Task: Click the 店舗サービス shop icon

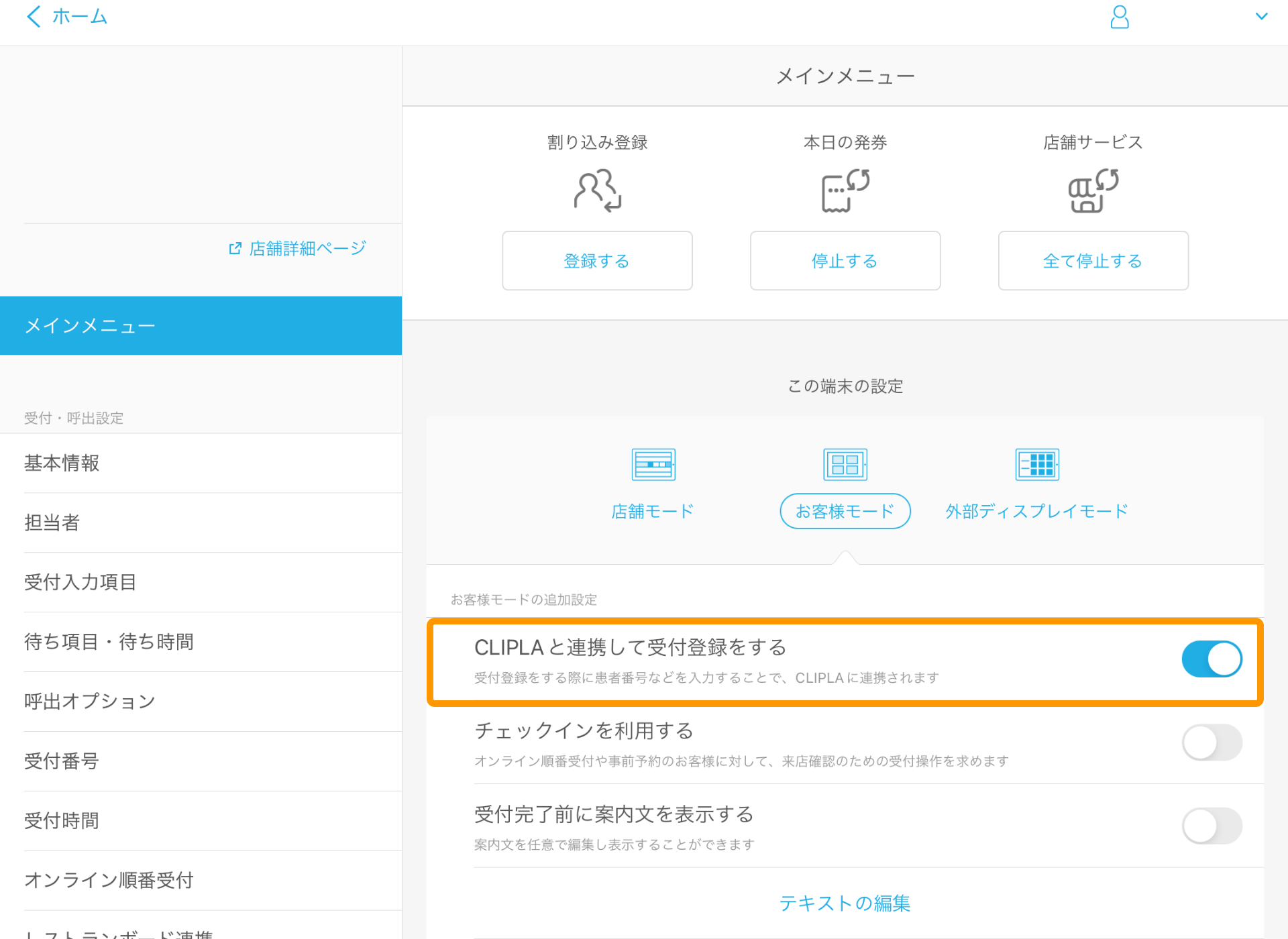Action: tap(1093, 190)
